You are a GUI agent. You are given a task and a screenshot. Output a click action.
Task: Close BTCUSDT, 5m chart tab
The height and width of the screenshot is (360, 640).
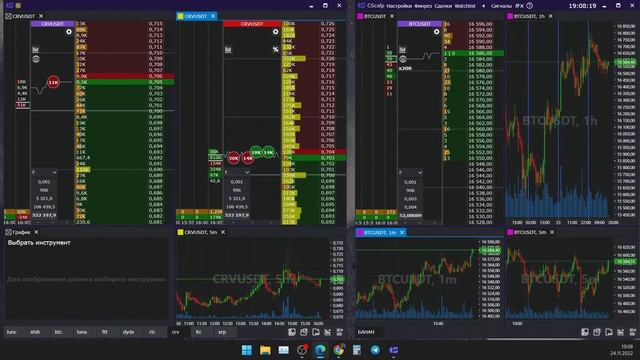pos(552,232)
